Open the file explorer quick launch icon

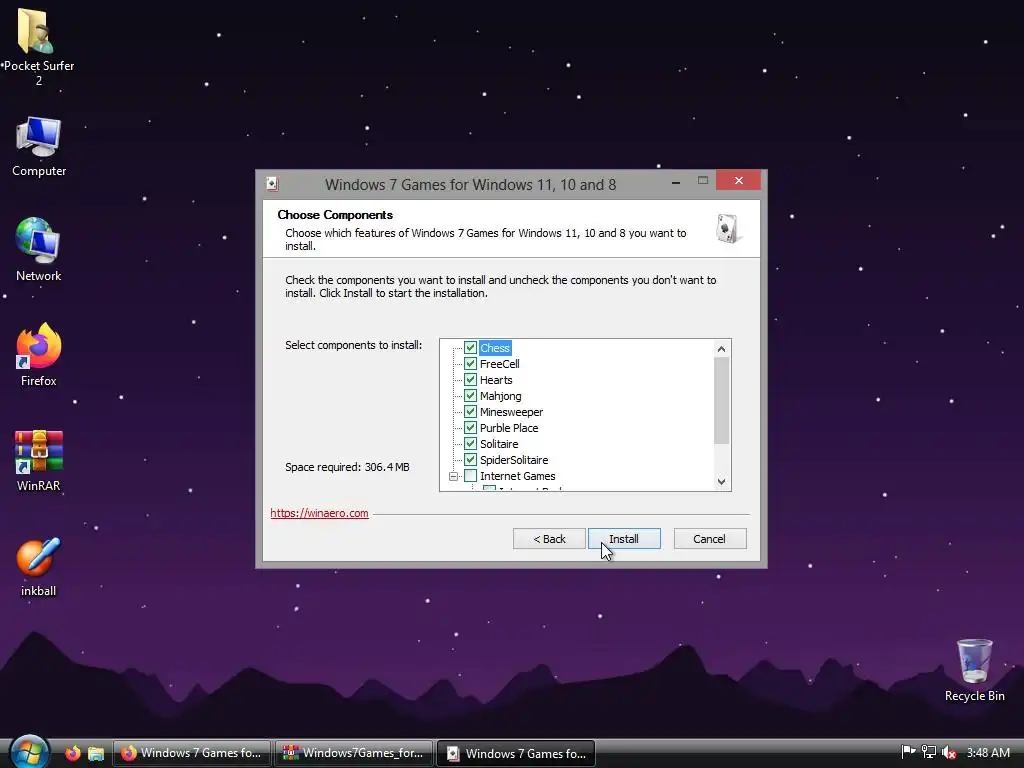96,753
